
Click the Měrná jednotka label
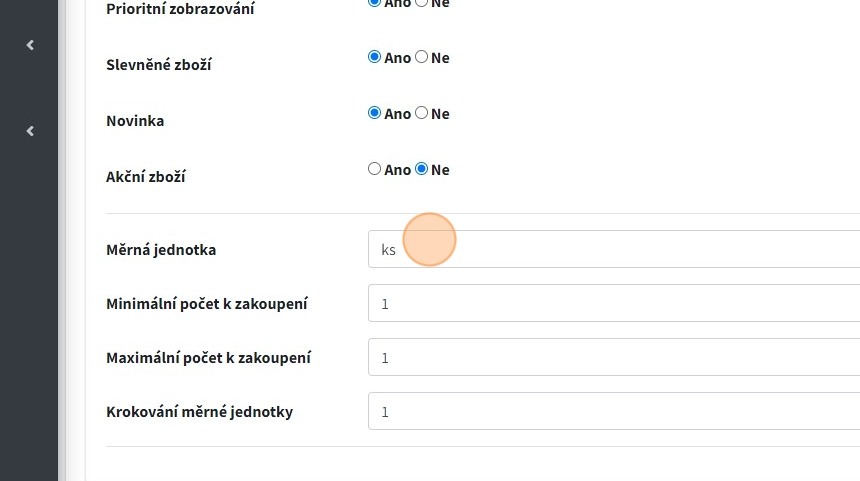(x=161, y=250)
